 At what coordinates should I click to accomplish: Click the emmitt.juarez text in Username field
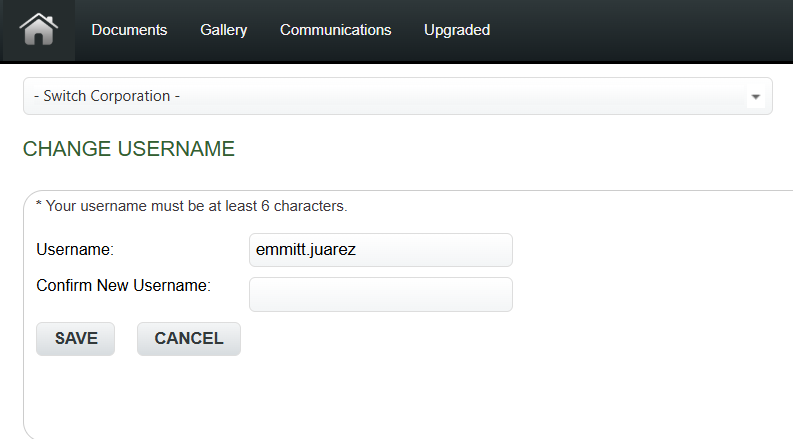coord(306,250)
